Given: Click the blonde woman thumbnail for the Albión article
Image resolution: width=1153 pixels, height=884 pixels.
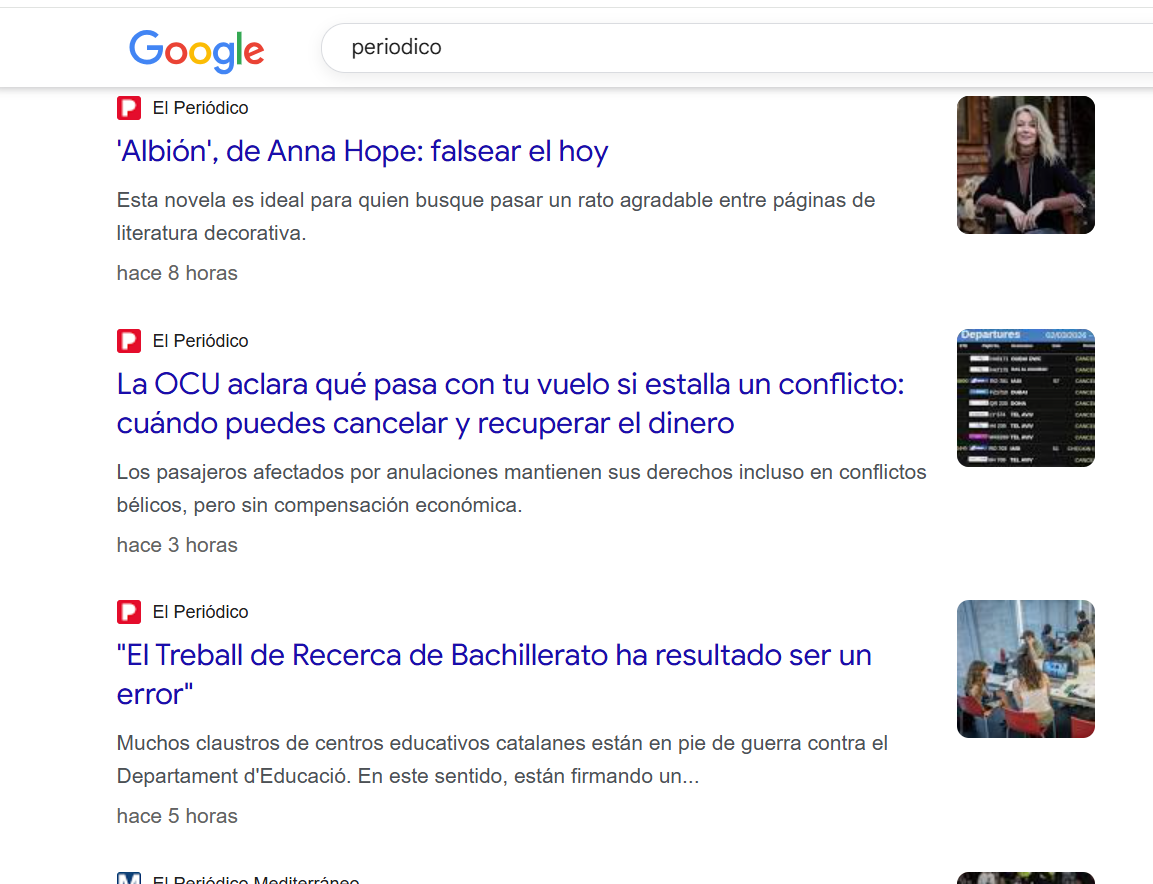Looking at the screenshot, I should 1026,165.
